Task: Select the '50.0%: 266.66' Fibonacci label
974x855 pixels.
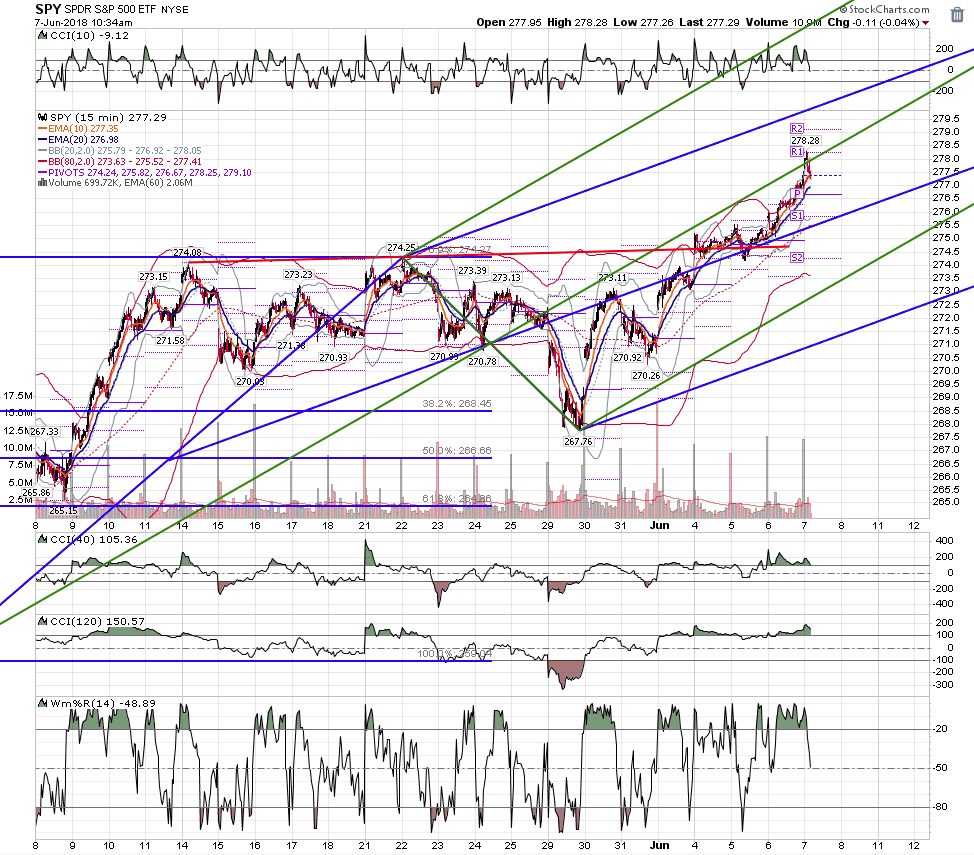Action: click(x=457, y=450)
